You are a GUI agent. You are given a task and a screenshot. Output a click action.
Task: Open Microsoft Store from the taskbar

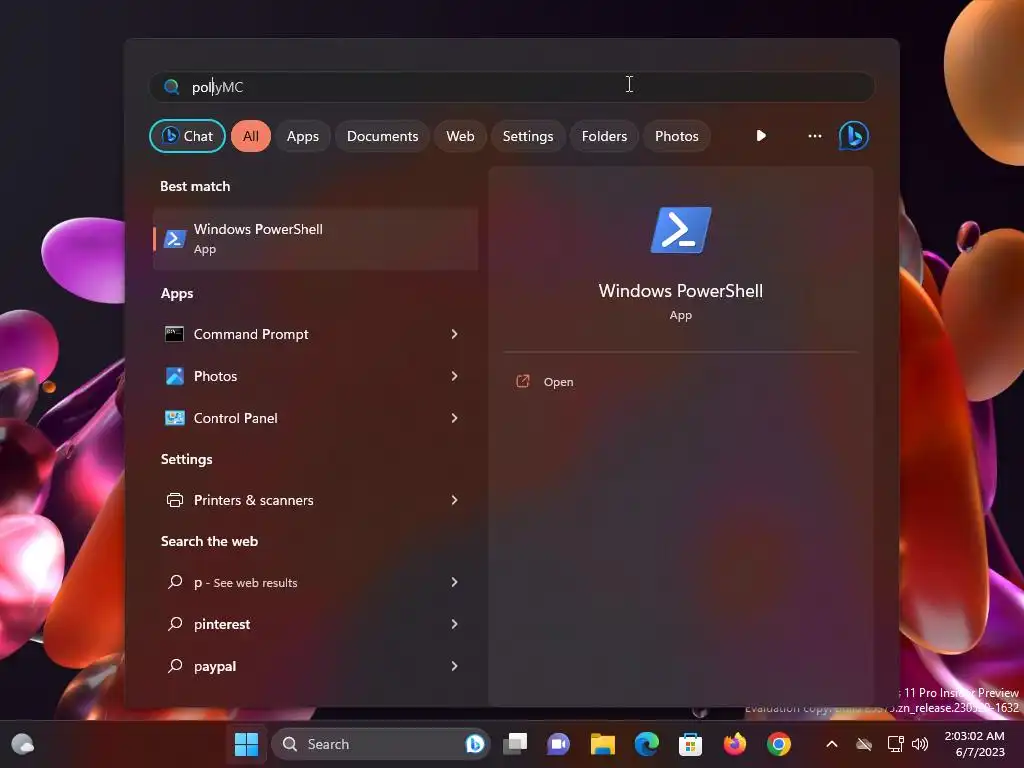point(690,744)
